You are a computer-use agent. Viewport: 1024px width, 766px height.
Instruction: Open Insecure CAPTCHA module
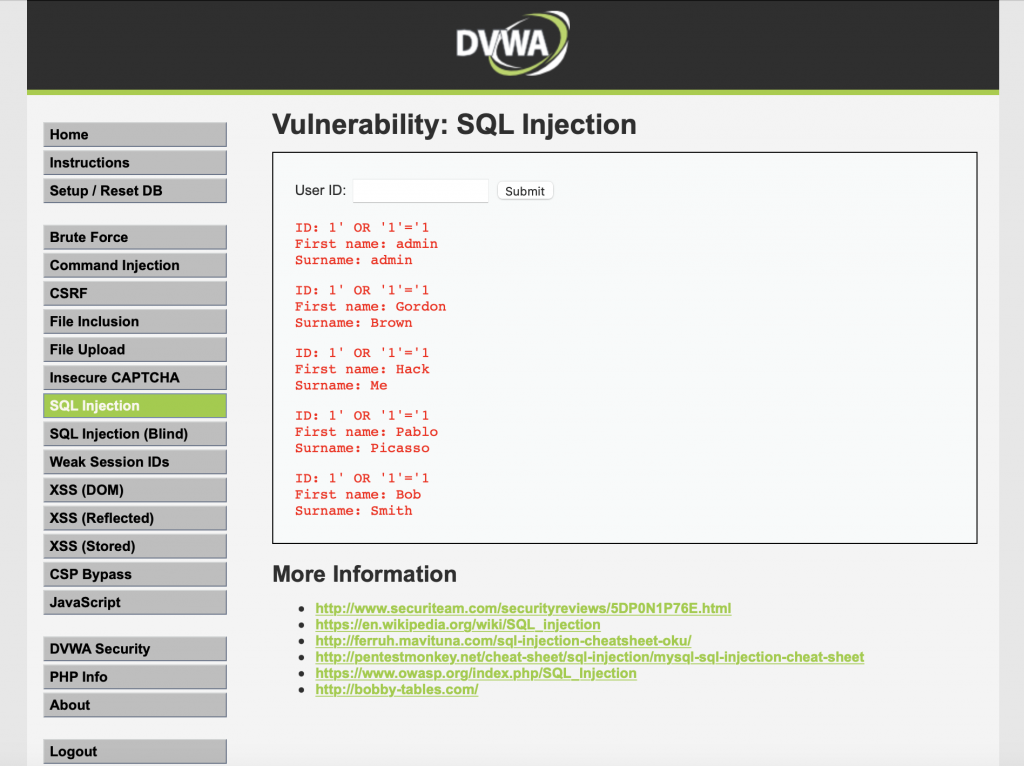(135, 377)
